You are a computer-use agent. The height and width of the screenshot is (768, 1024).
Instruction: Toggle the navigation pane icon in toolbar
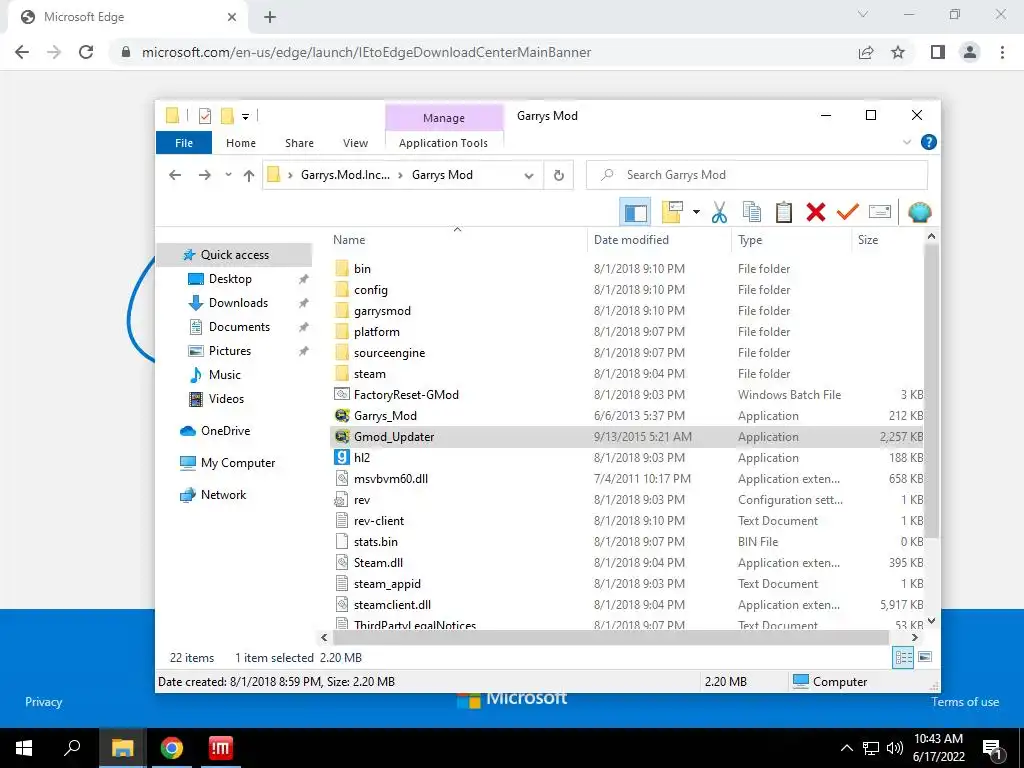(635, 212)
